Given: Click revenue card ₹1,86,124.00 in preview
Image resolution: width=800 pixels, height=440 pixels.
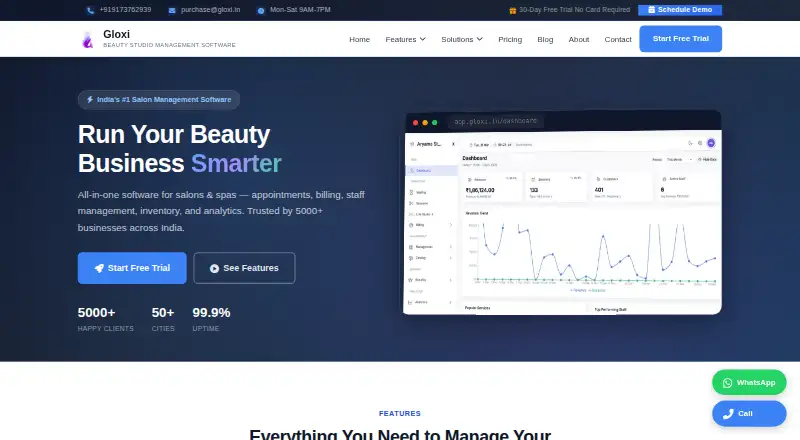Looking at the screenshot, I should [x=492, y=188].
